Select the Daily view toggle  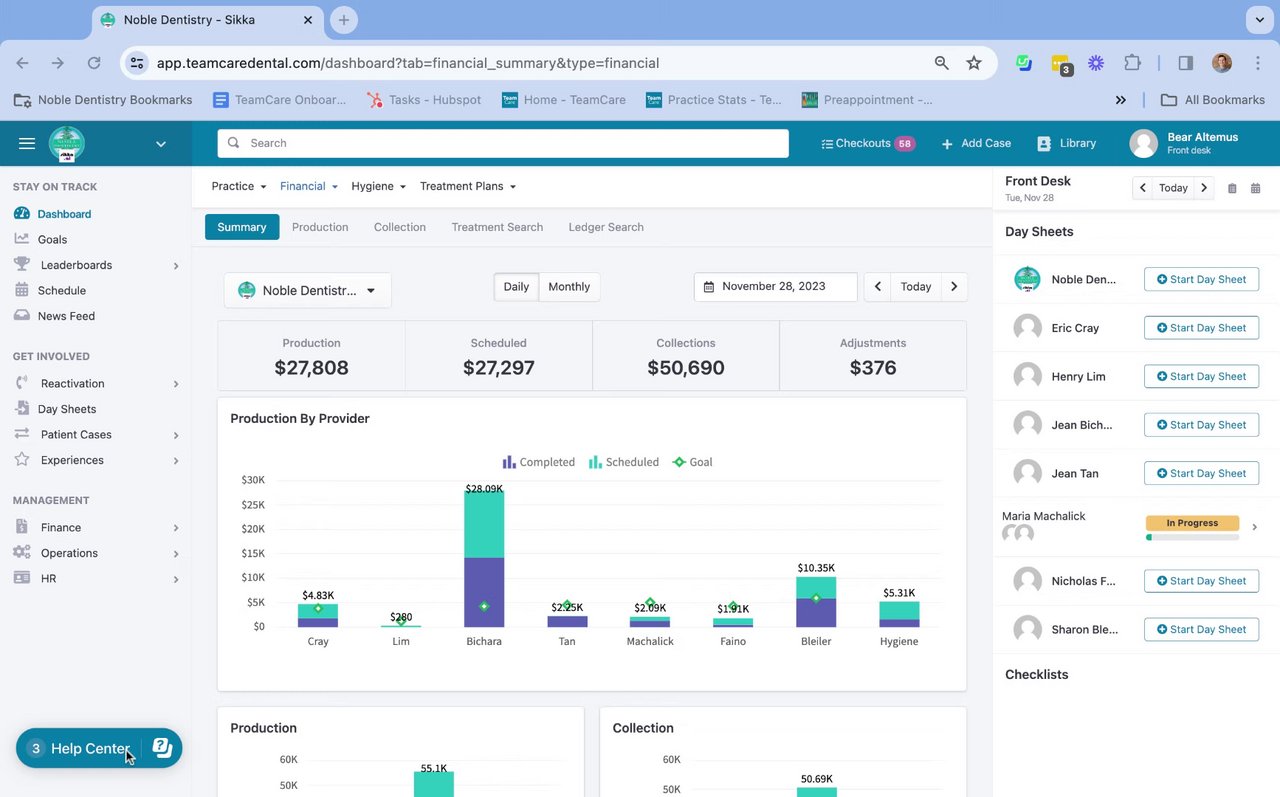click(516, 287)
